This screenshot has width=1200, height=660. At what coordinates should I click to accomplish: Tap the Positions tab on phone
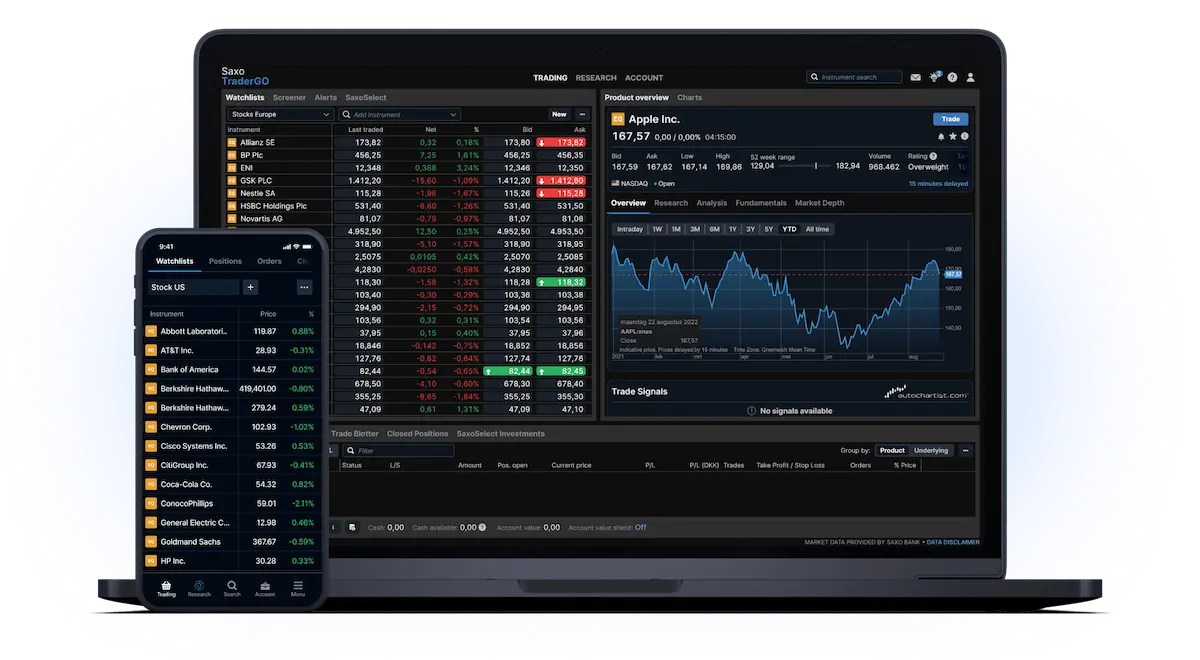[x=225, y=261]
